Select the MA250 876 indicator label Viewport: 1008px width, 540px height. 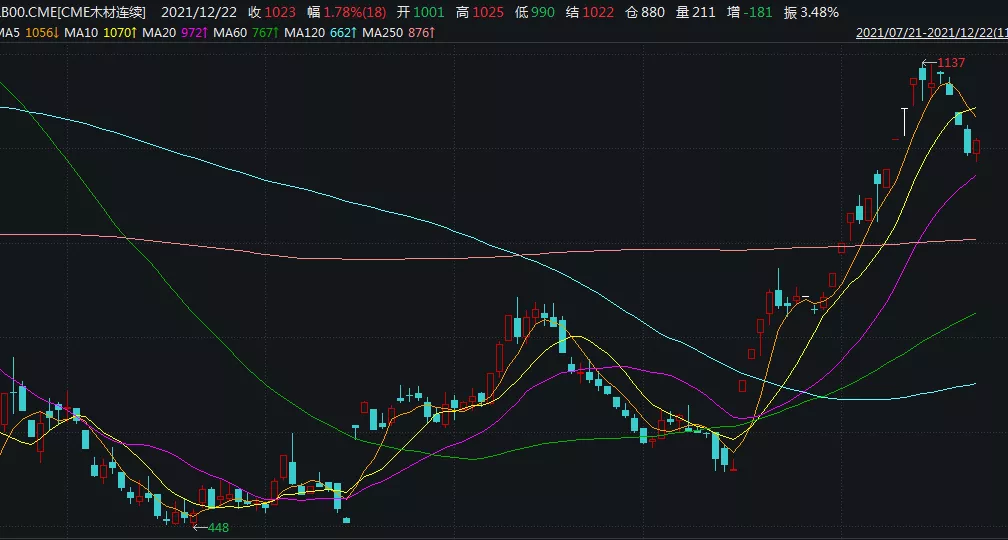[399, 32]
